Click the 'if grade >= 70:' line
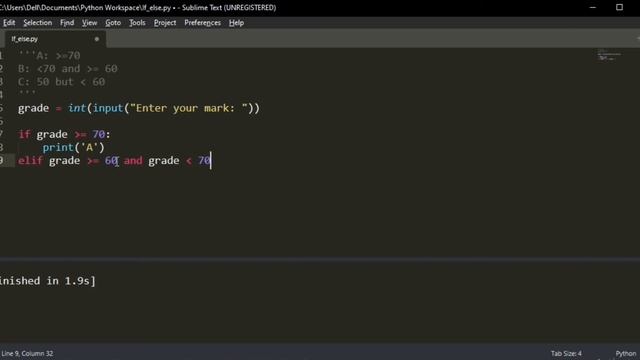This screenshot has width=640, height=360. (64, 134)
